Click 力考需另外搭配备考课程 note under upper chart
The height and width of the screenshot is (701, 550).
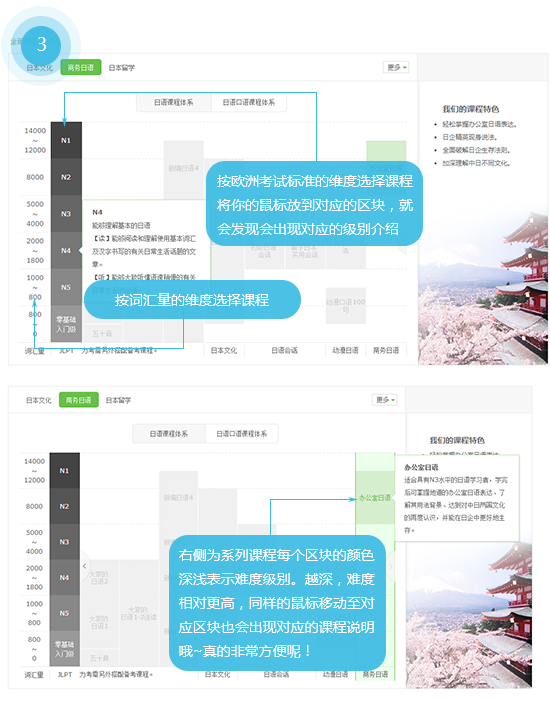(119, 350)
